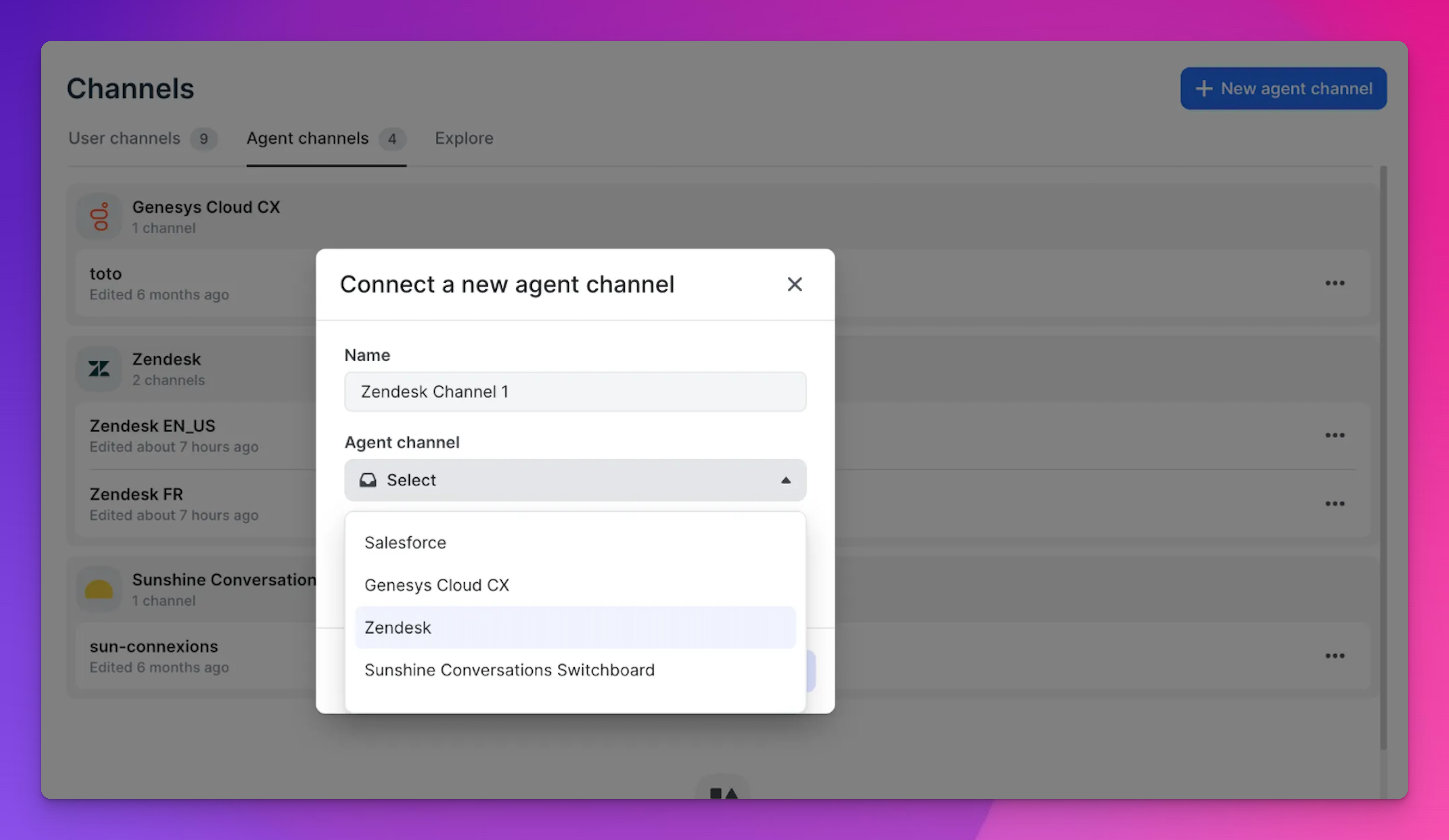Open more options for Zendesk EN_US
This screenshot has width=1449, height=840.
coord(1335,435)
